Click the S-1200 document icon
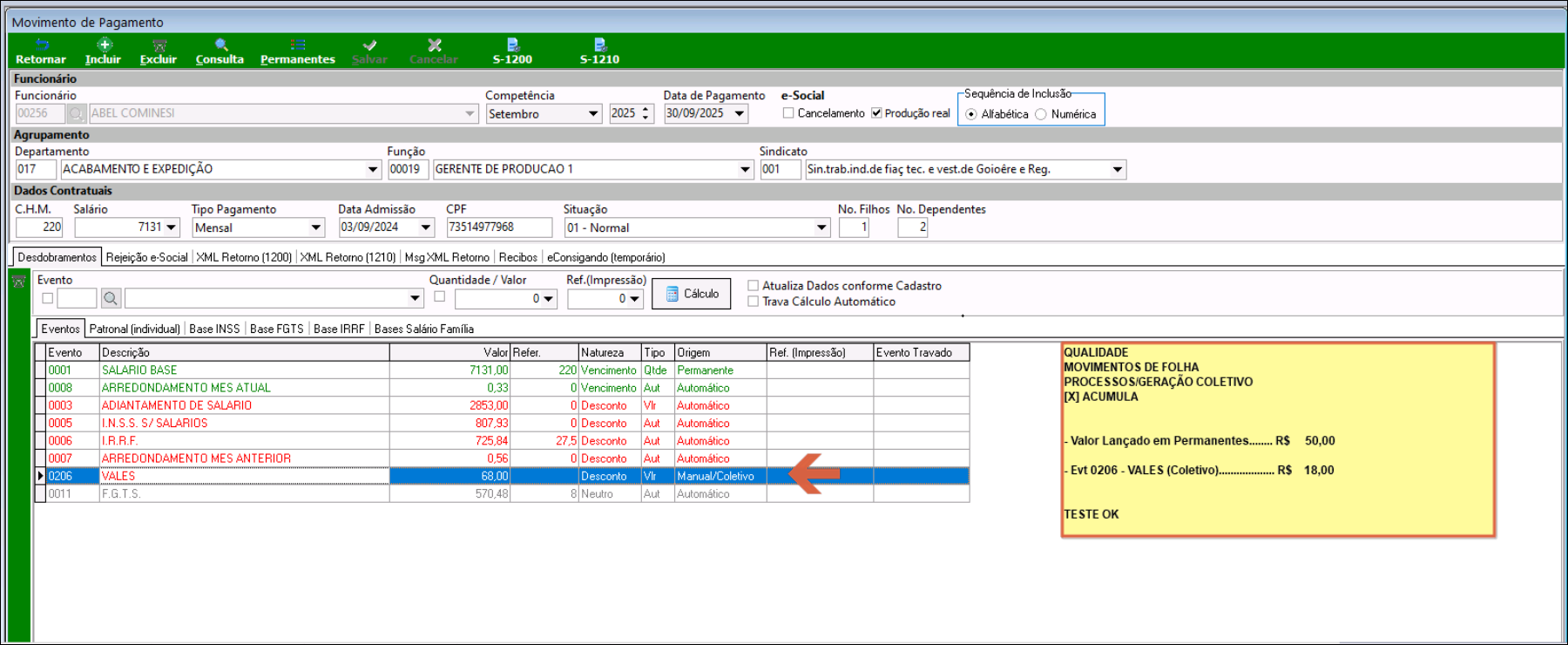The height and width of the screenshot is (645, 1568). pos(512,45)
